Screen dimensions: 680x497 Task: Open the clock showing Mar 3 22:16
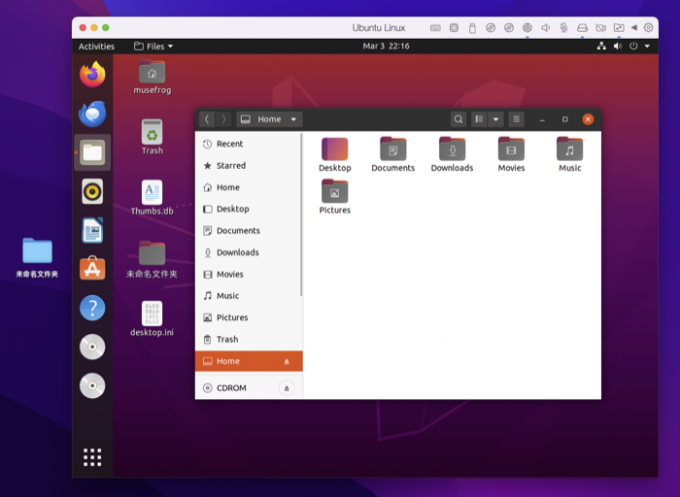(386, 46)
